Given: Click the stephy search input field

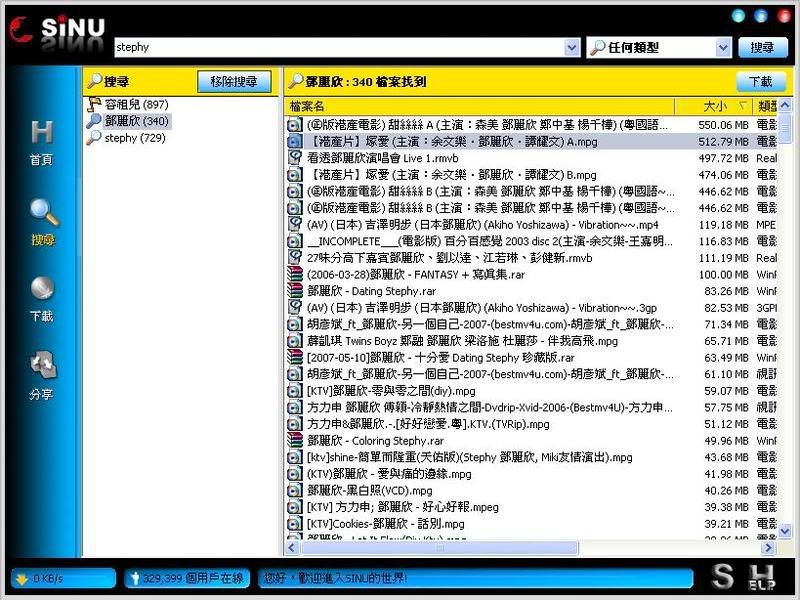Looking at the screenshot, I should pos(339,47).
